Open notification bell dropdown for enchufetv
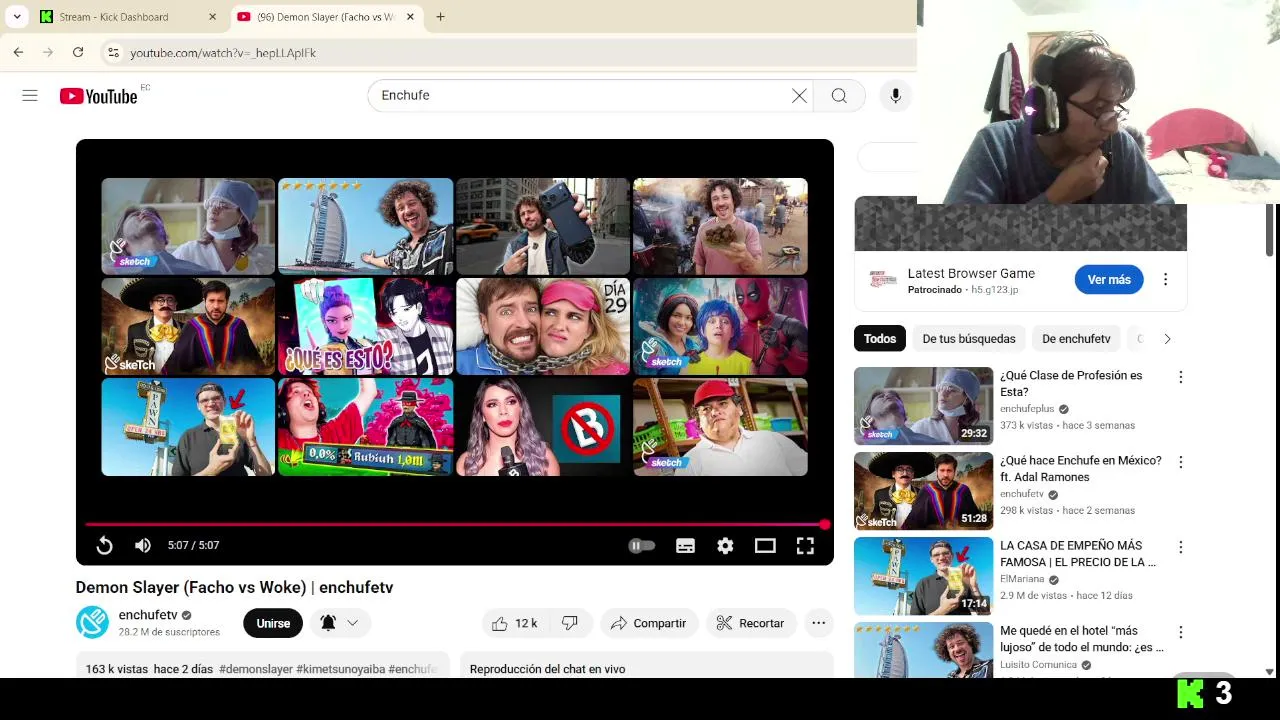 (x=340, y=623)
